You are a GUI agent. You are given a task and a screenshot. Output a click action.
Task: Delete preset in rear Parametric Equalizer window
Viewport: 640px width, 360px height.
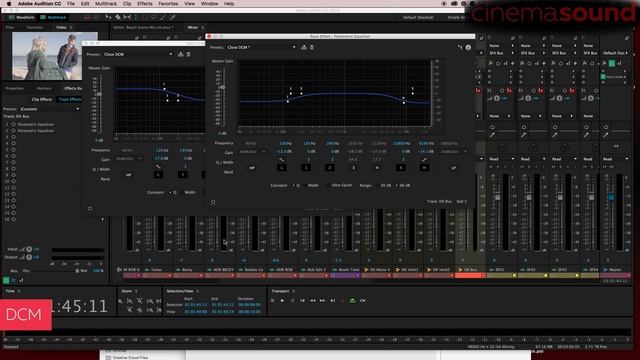click(189, 54)
